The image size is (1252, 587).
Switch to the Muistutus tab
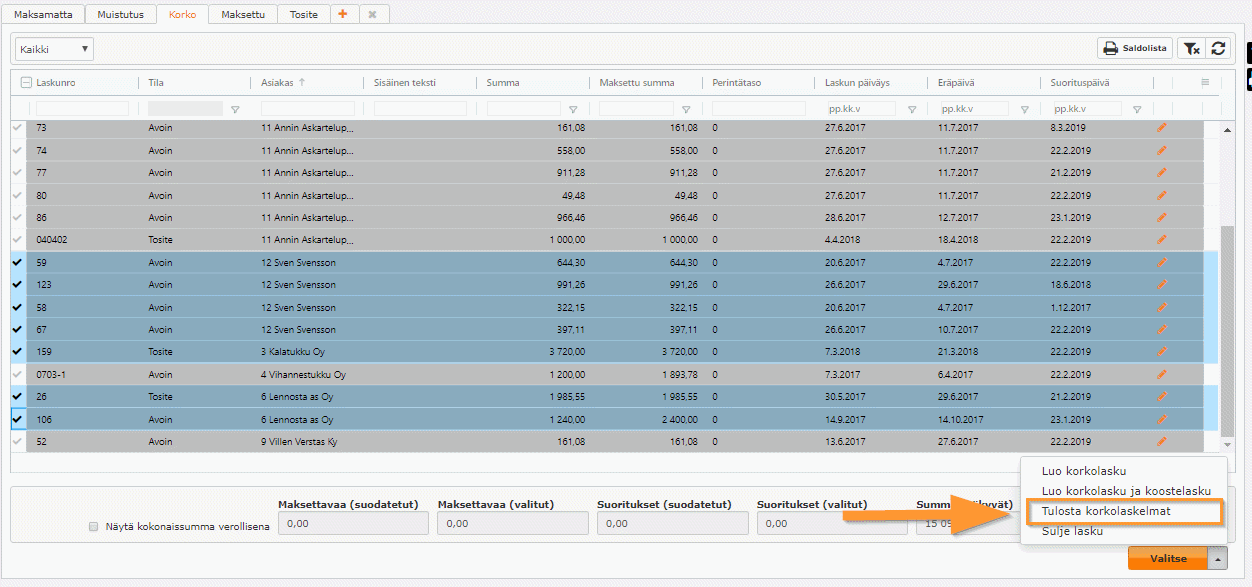[121, 14]
